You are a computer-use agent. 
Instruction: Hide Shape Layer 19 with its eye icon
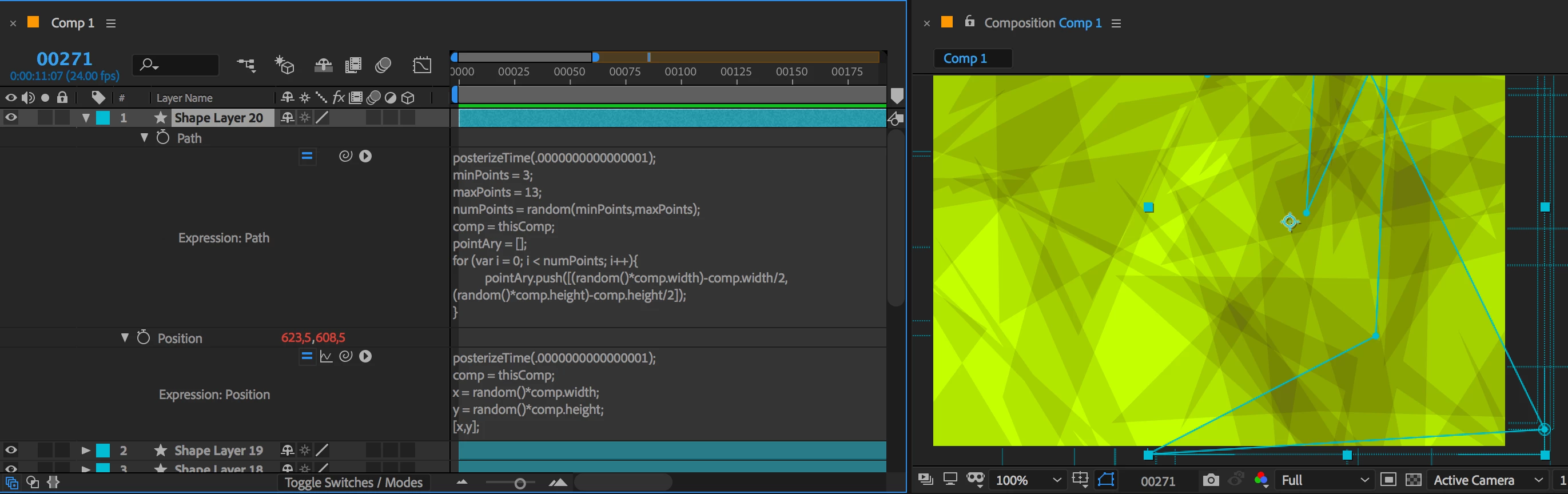11,450
